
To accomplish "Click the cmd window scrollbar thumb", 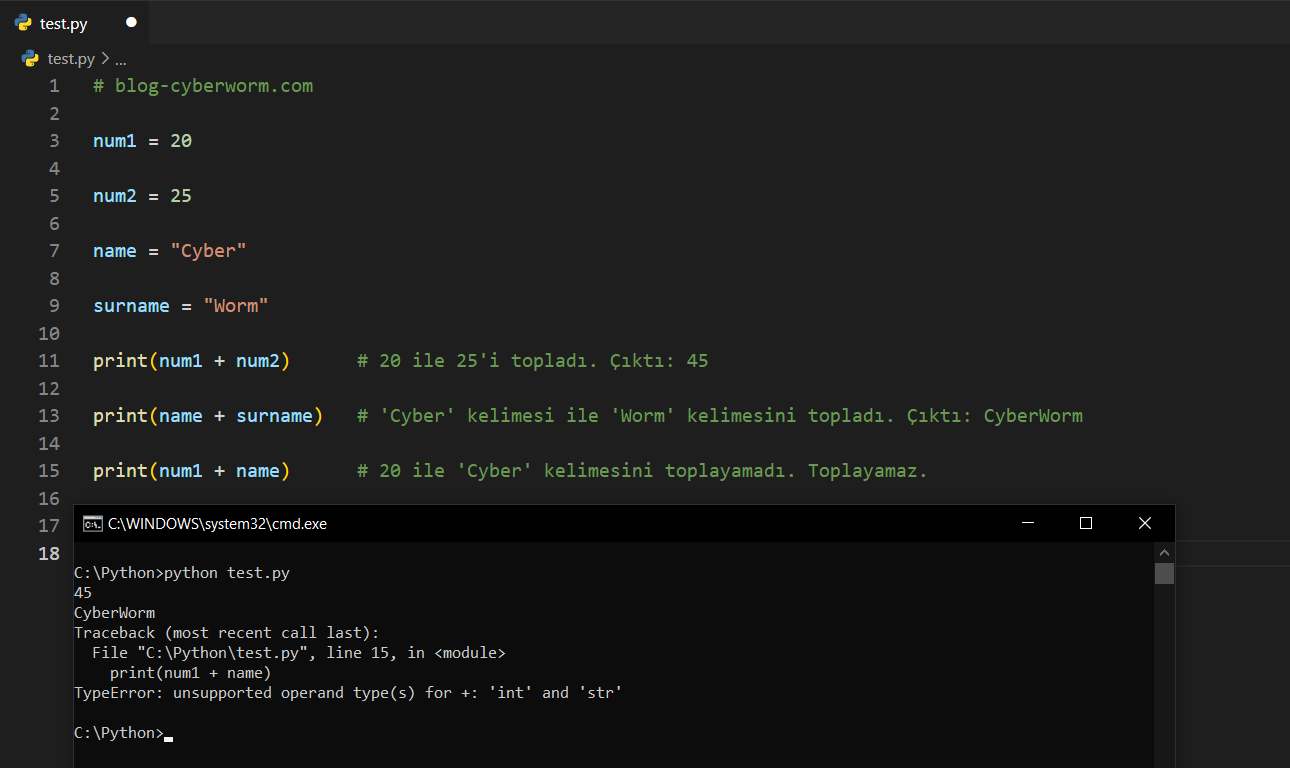I will (1164, 573).
